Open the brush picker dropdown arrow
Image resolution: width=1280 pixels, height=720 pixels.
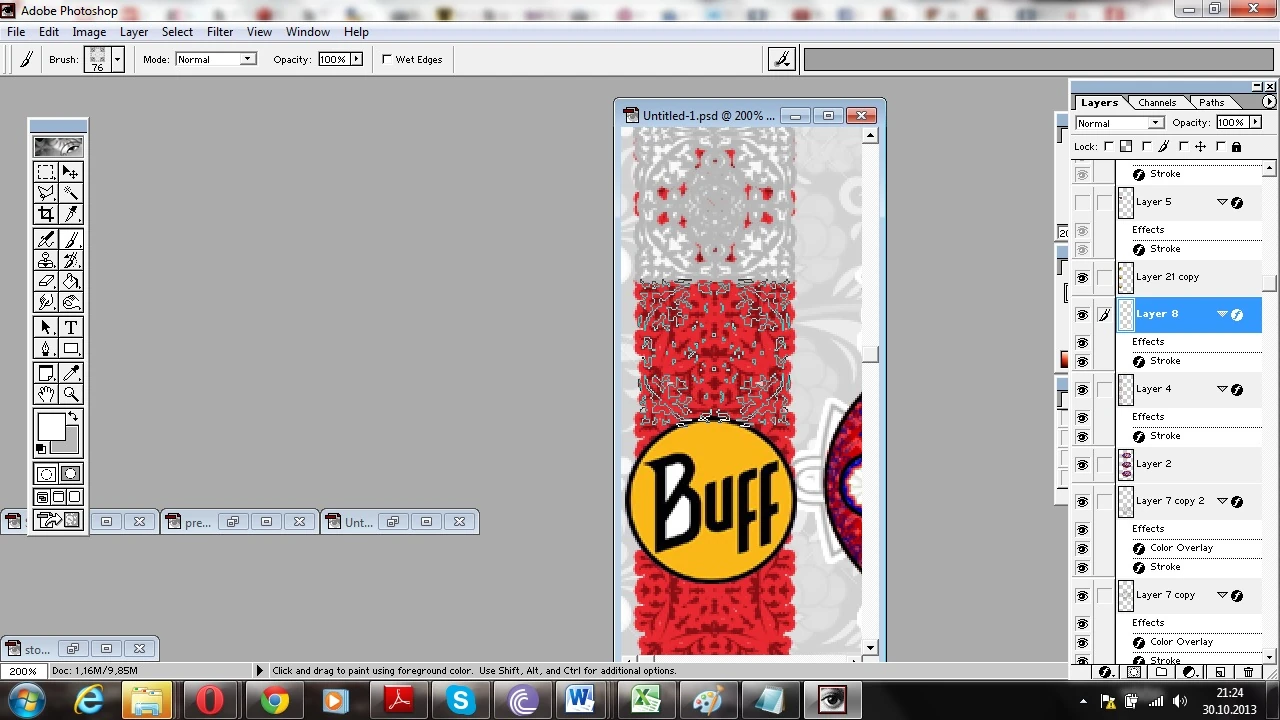point(117,60)
